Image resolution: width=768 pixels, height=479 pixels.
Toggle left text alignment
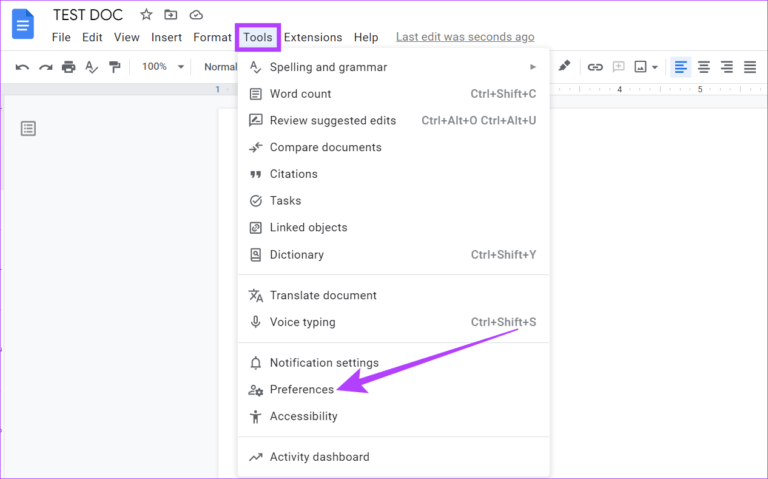click(x=681, y=67)
